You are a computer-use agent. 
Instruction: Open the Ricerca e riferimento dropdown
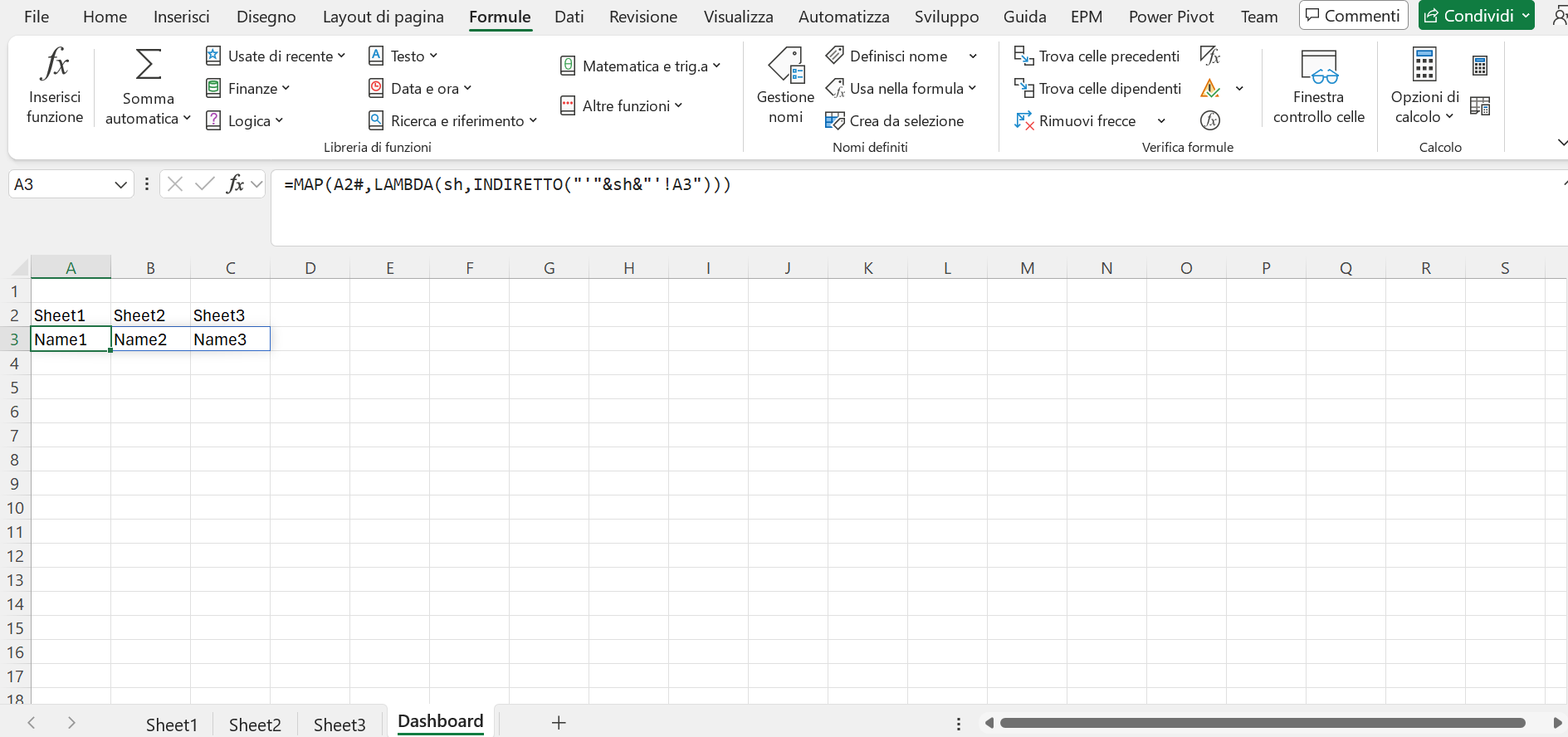click(x=452, y=120)
